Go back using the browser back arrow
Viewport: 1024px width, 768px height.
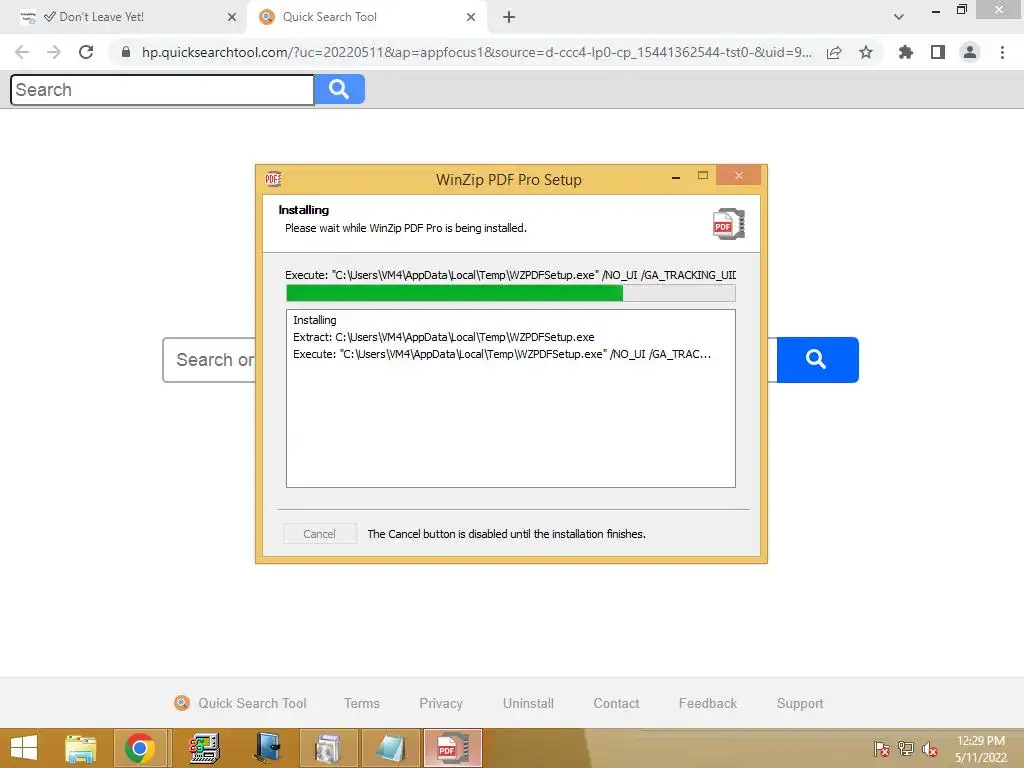22,52
